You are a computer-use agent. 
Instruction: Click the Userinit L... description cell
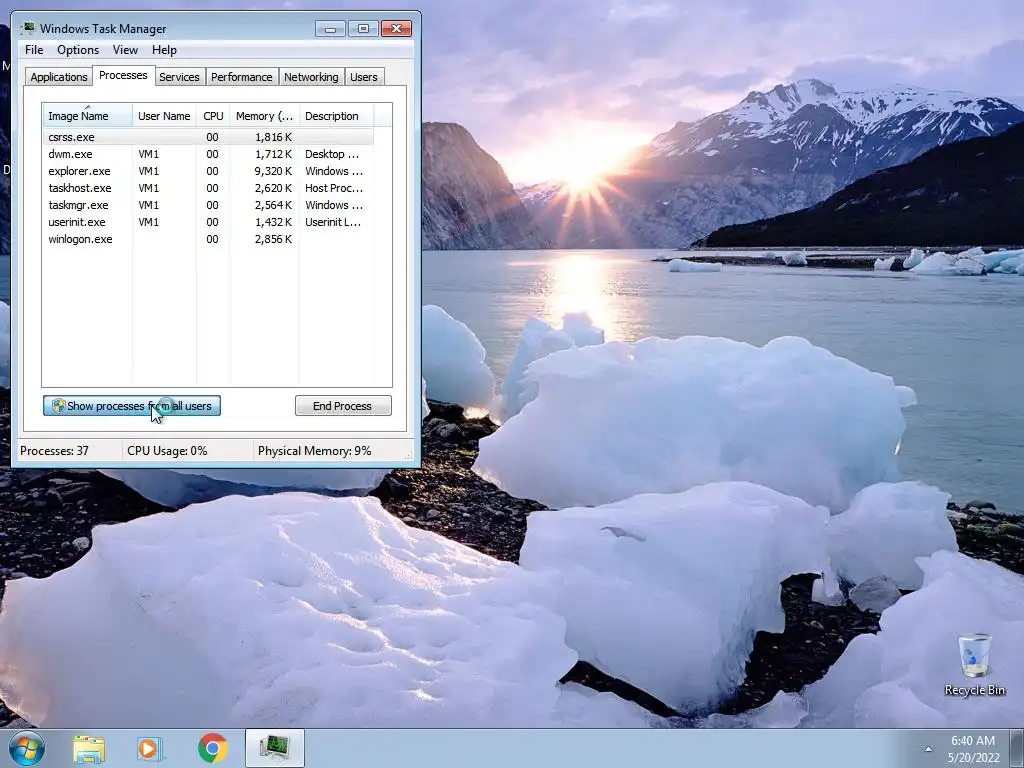tap(333, 222)
